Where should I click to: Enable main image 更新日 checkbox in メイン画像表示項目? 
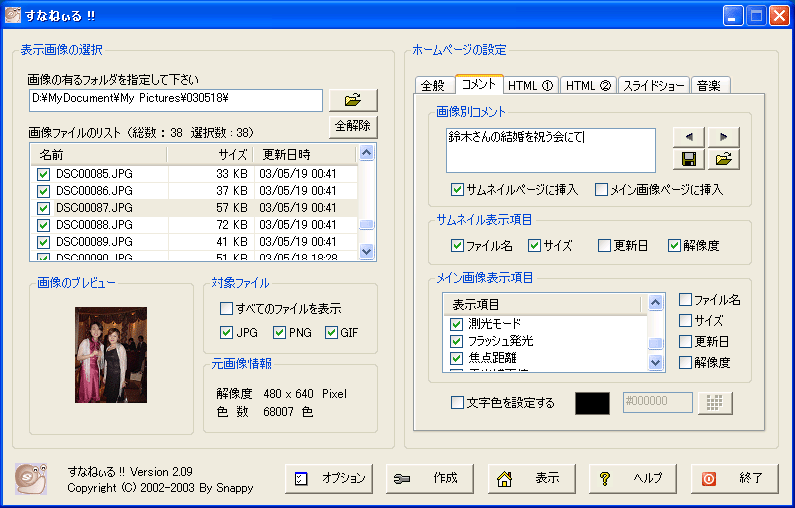tap(685, 341)
